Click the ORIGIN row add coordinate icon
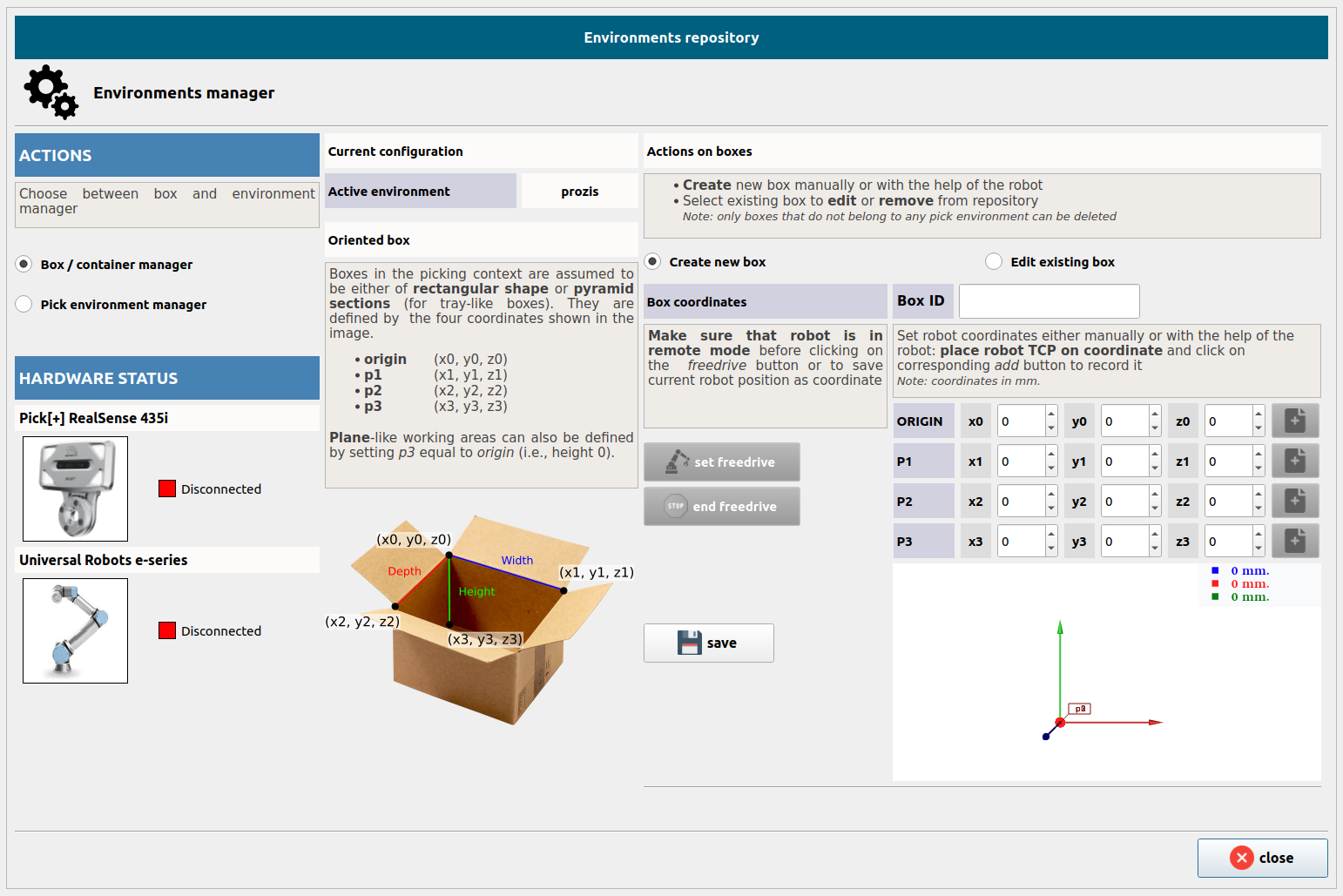The height and width of the screenshot is (896, 1343). point(1295,421)
